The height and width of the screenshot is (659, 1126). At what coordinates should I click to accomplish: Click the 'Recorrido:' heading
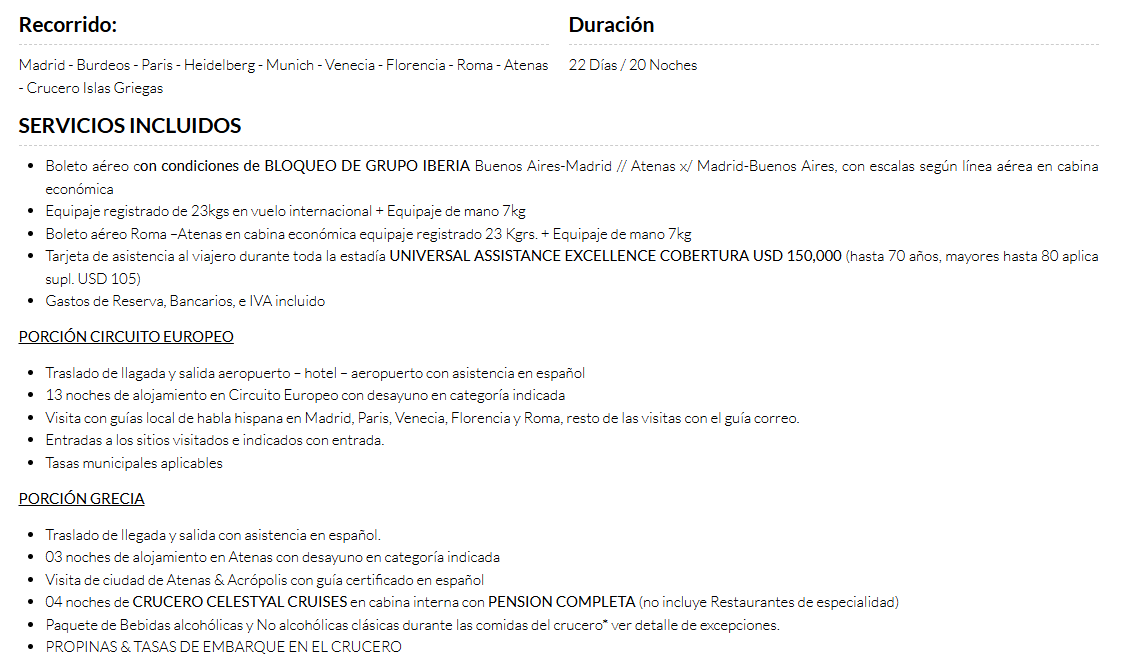point(68,25)
